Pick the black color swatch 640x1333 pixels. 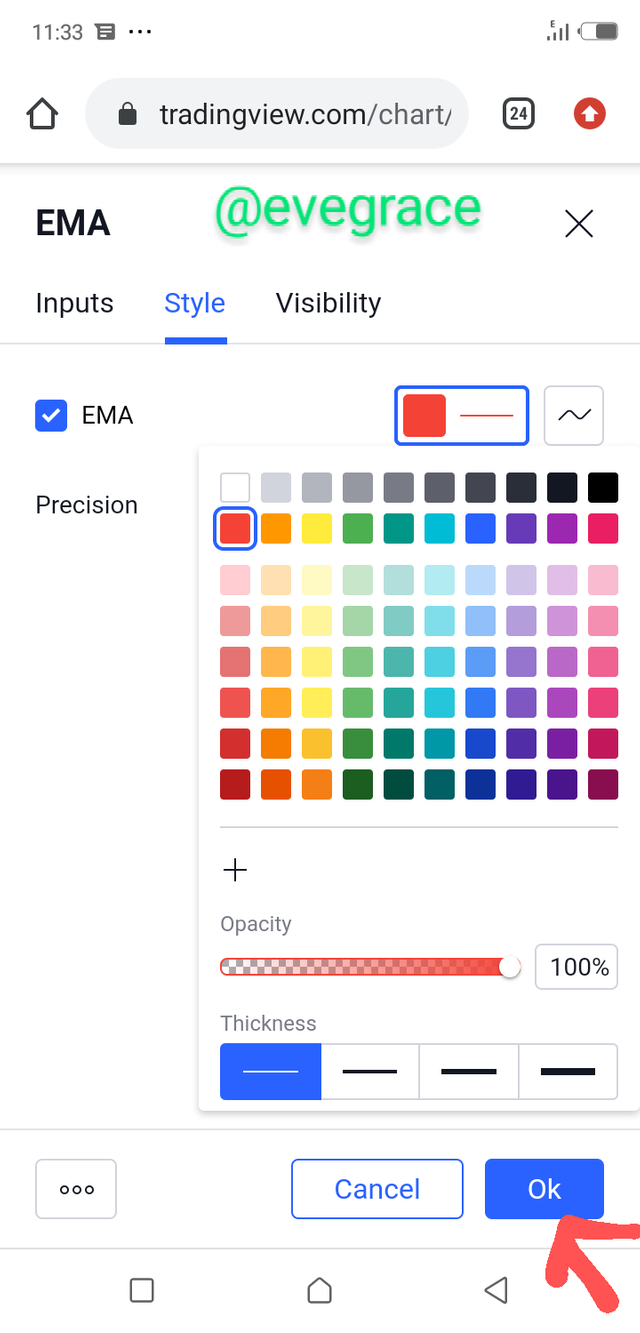click(x=603, y=487)
